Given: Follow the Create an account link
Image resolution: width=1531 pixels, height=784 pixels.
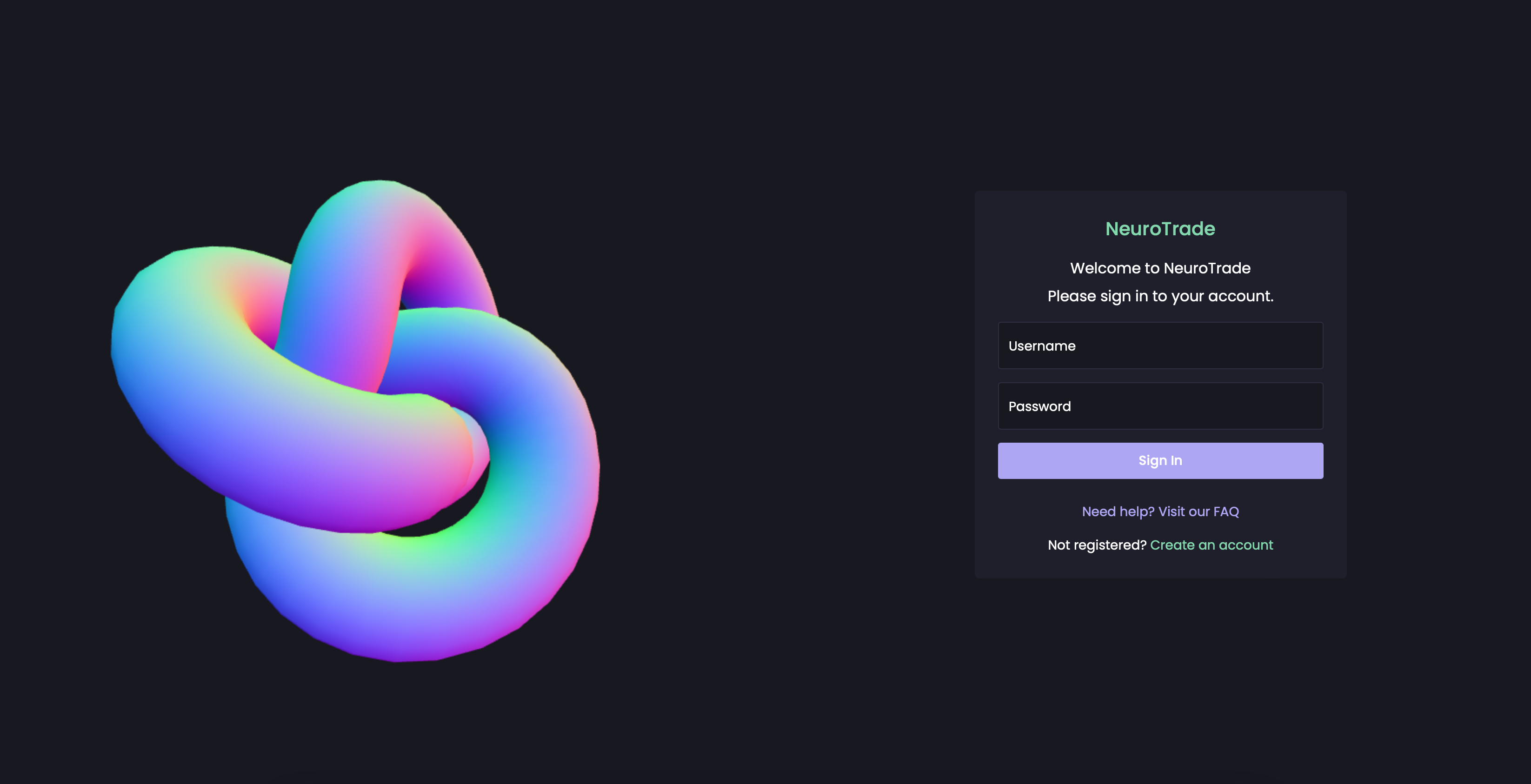Looking at the screenshot, I should point(1211,545).
